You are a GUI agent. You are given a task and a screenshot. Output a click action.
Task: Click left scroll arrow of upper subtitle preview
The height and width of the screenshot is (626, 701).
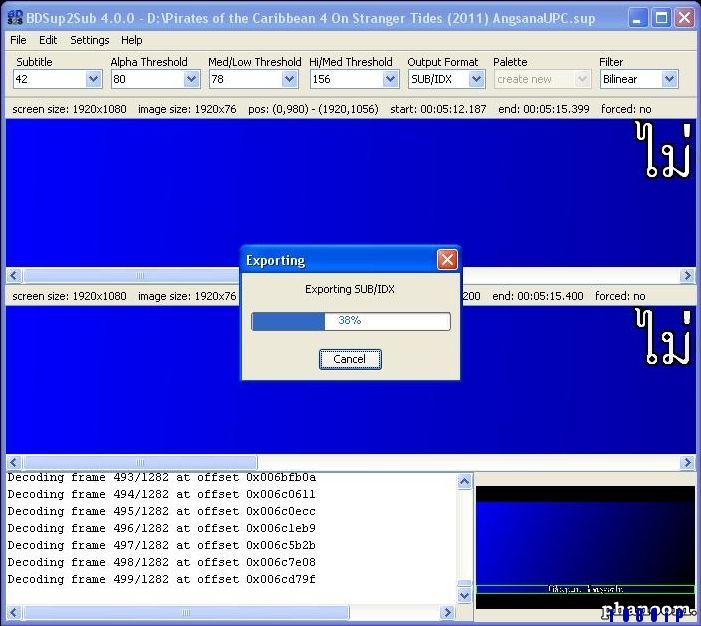click(x=13, y=275)
